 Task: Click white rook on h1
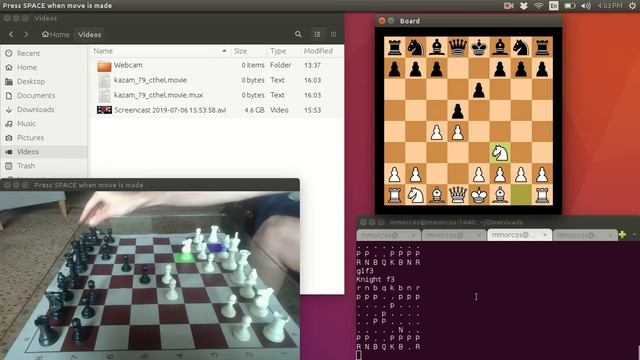(542, 195)
